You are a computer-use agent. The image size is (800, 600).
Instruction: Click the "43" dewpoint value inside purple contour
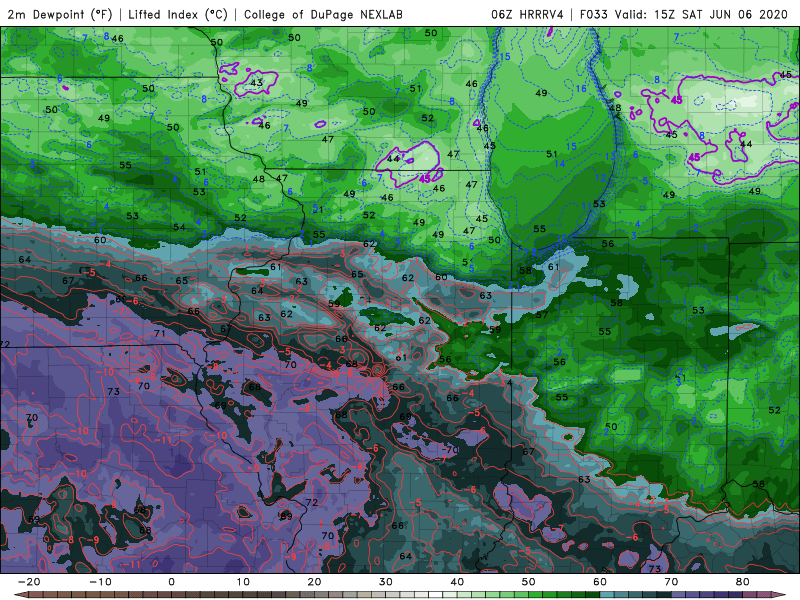(257, 82)
